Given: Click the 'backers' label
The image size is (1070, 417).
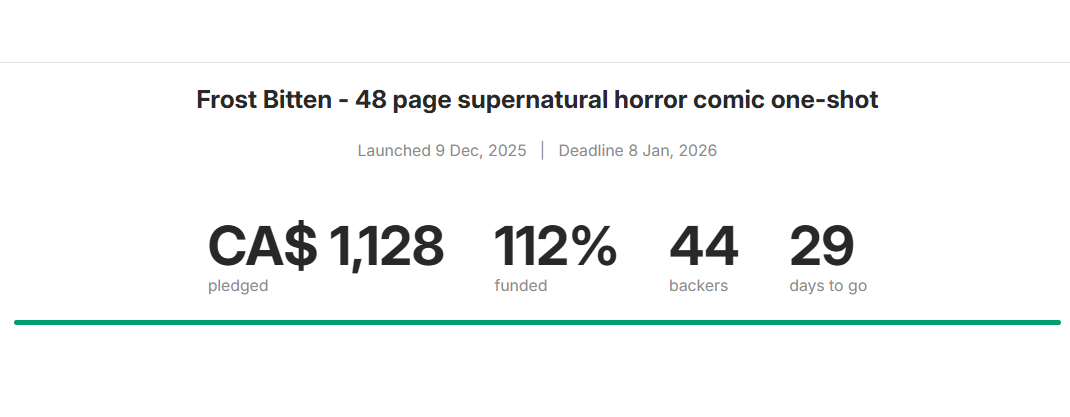Looking at the screenshot, I should click(698, 286).
